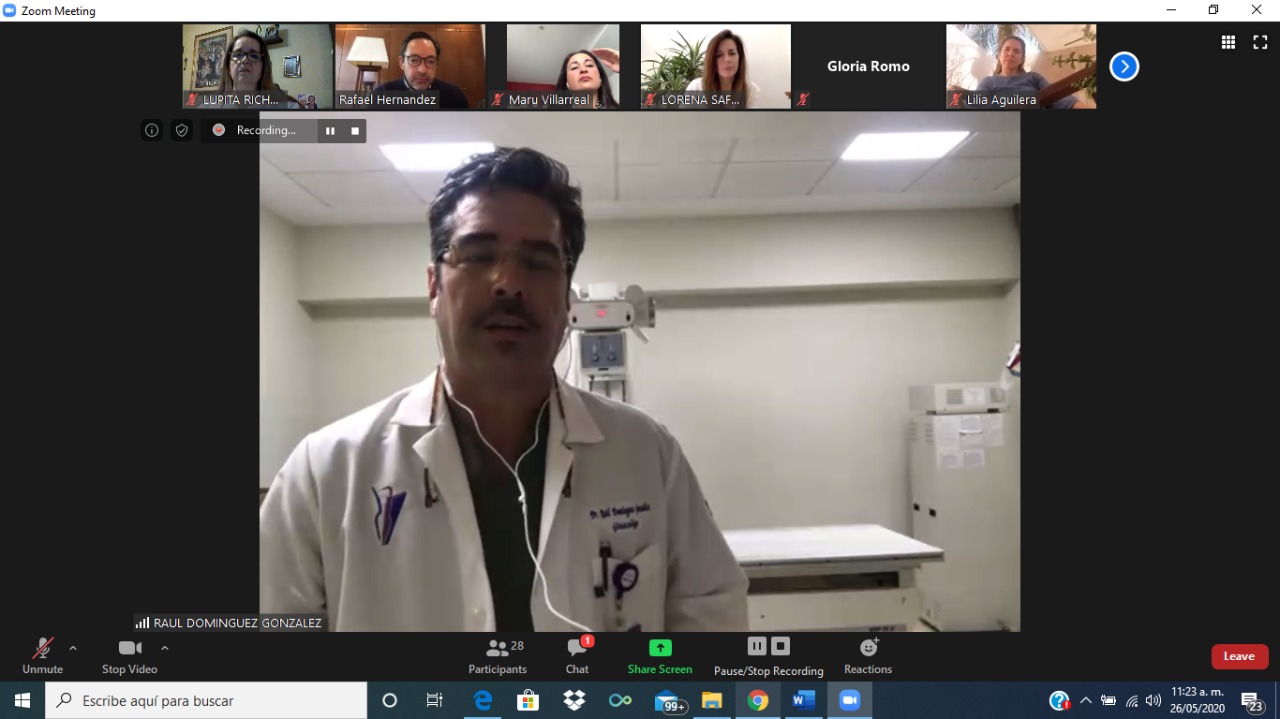This screenshot has width=1280, height=719.
Task: Select Gloria Romo participant tile
Action: pyautogui.click(x=868, y=66)
